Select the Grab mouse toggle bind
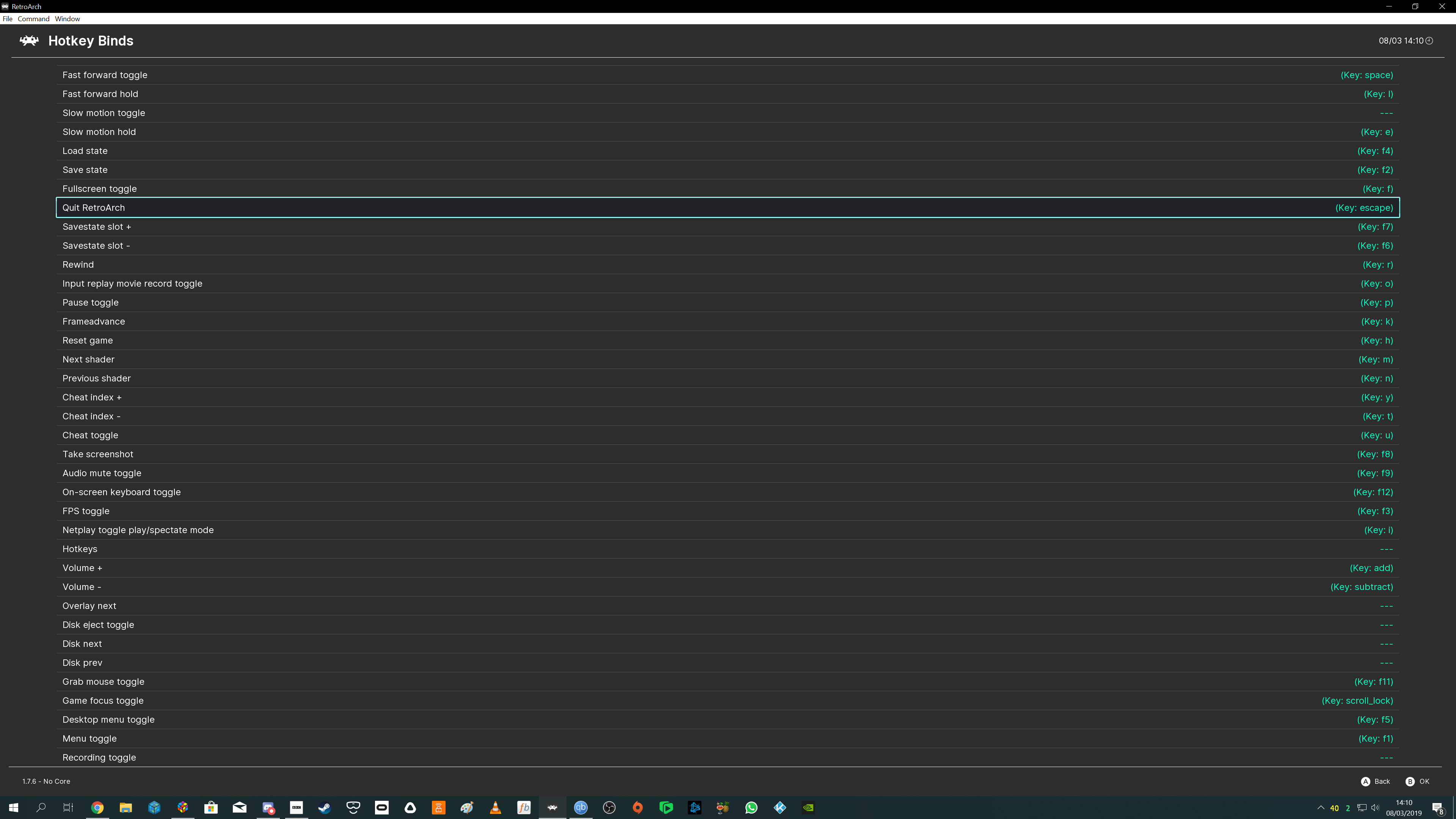The image size is (1456, 819). coord(728,682)
